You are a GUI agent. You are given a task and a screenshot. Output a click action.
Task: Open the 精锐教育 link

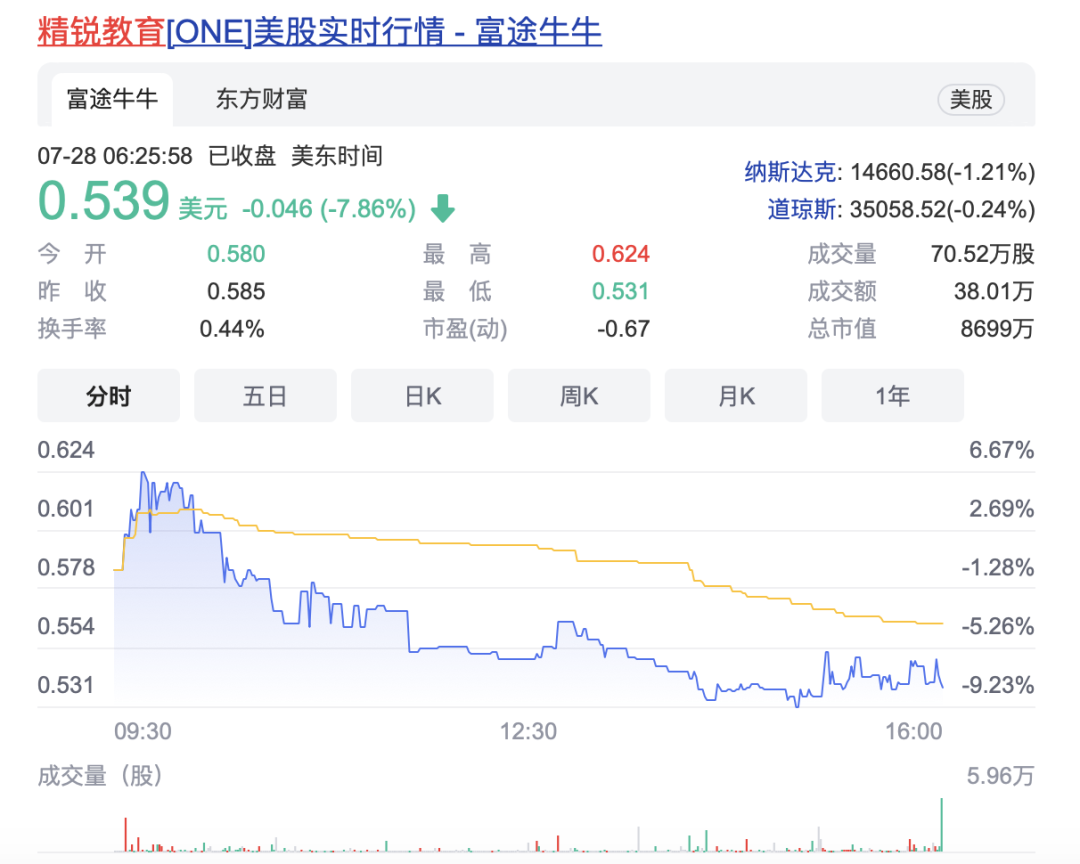[100, 32]
